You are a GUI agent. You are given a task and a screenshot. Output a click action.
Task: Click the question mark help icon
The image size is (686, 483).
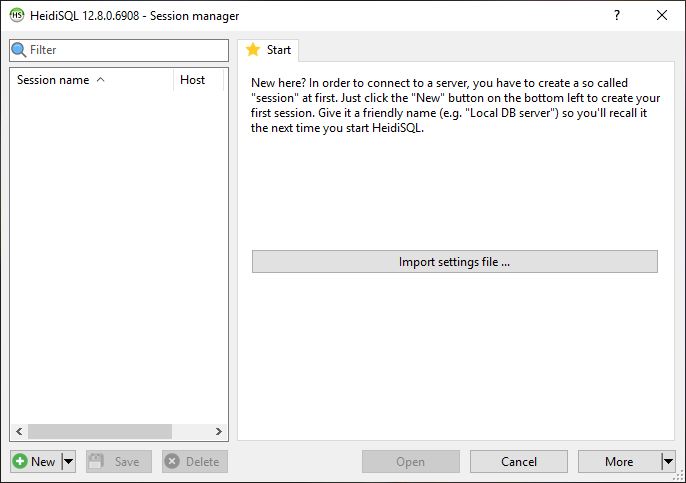point(616,15)
